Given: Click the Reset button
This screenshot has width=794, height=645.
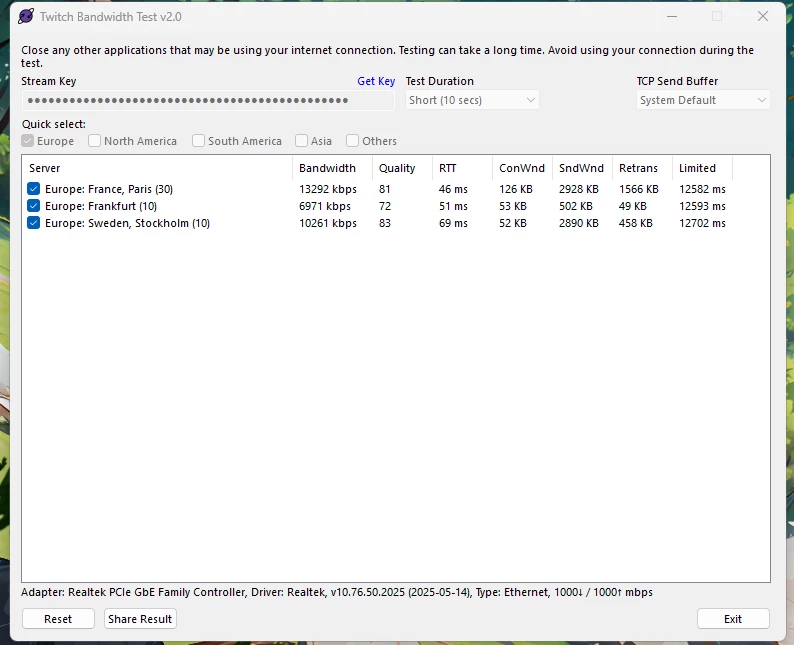Looking at the screenshot, I should click(x=58, y=619).
